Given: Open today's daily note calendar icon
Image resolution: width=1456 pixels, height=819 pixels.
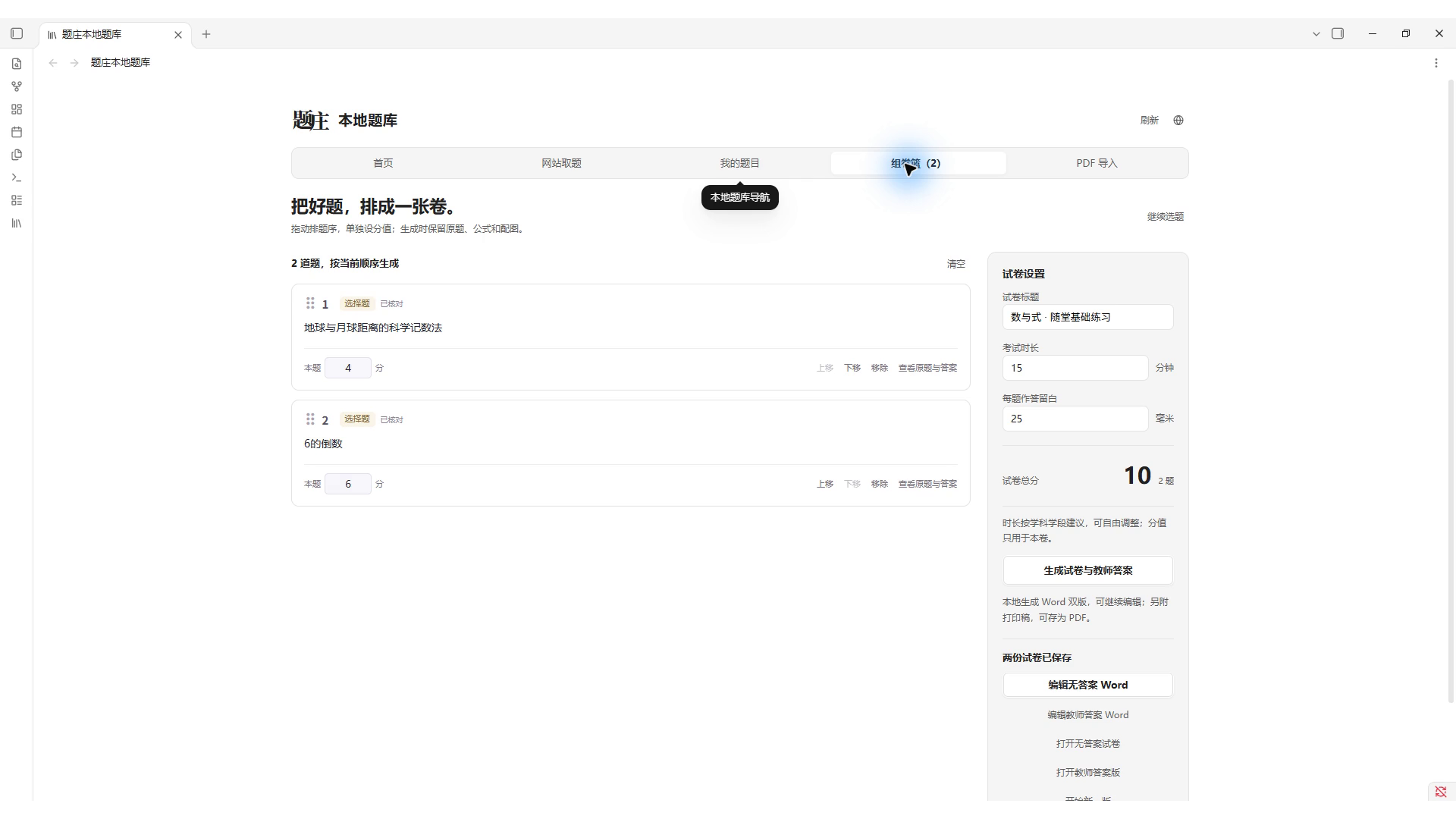Looking at the screenshot, I should [x=17, y=132].
